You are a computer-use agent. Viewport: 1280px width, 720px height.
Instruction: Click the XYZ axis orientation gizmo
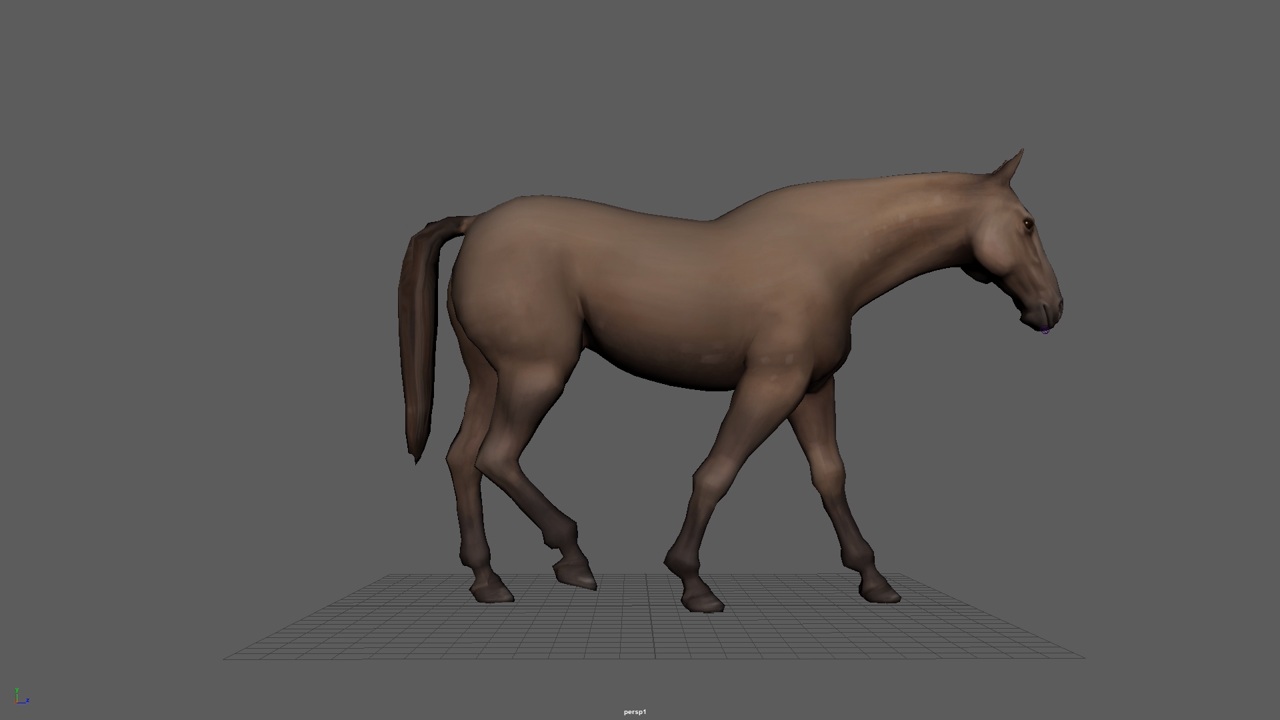click(21, 696)
